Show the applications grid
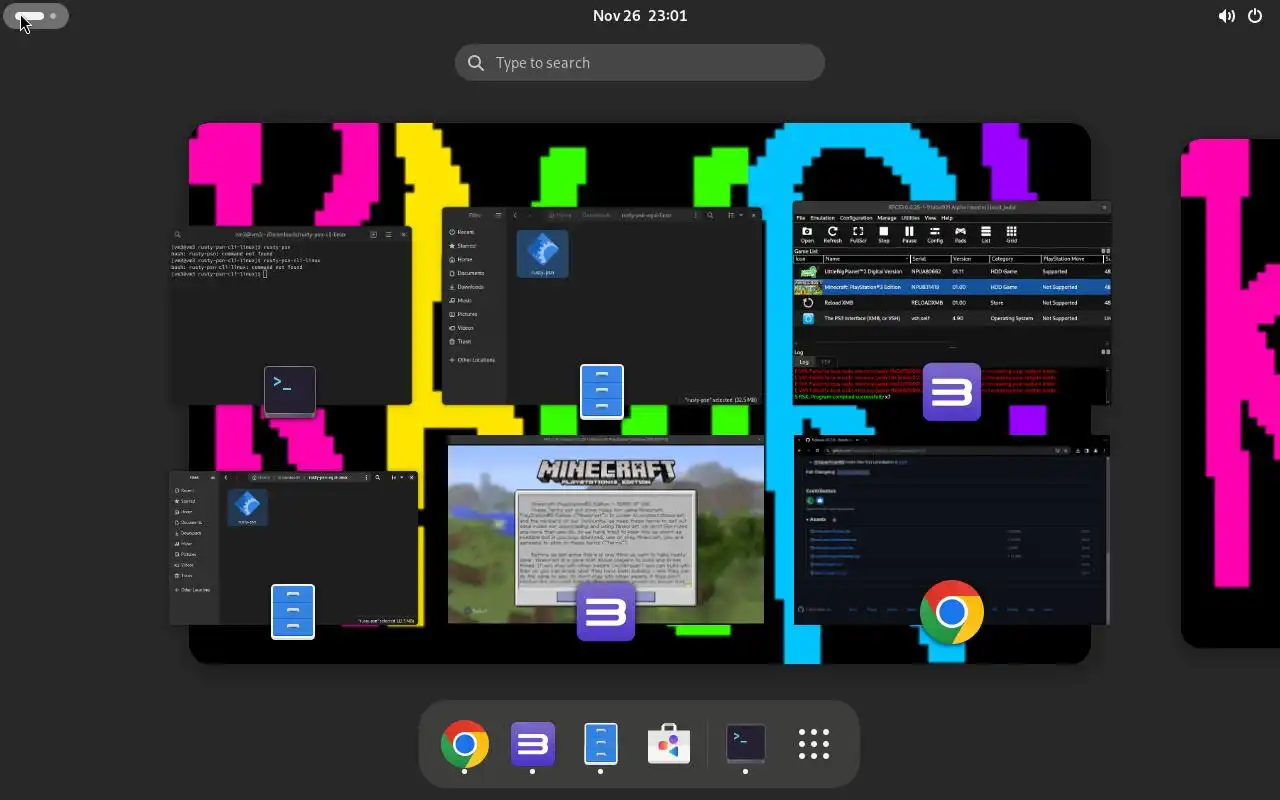The height and width of the screenshot is (800, 1280). coord(814,744)
